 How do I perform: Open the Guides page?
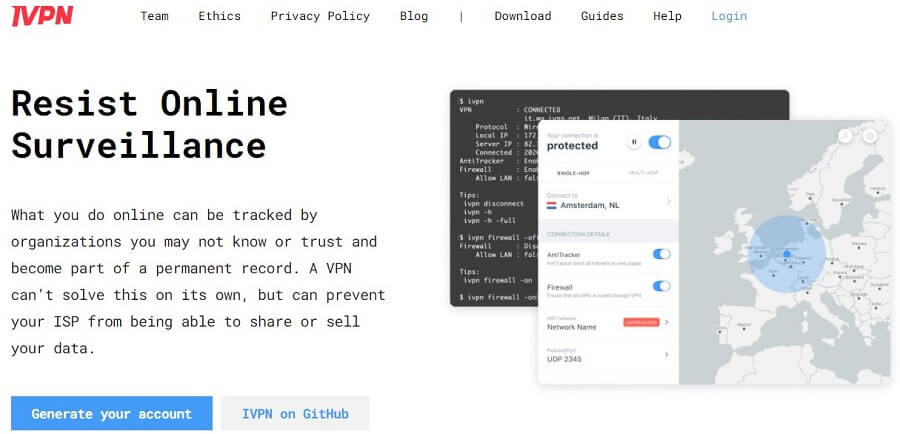(x=602, y=16)
